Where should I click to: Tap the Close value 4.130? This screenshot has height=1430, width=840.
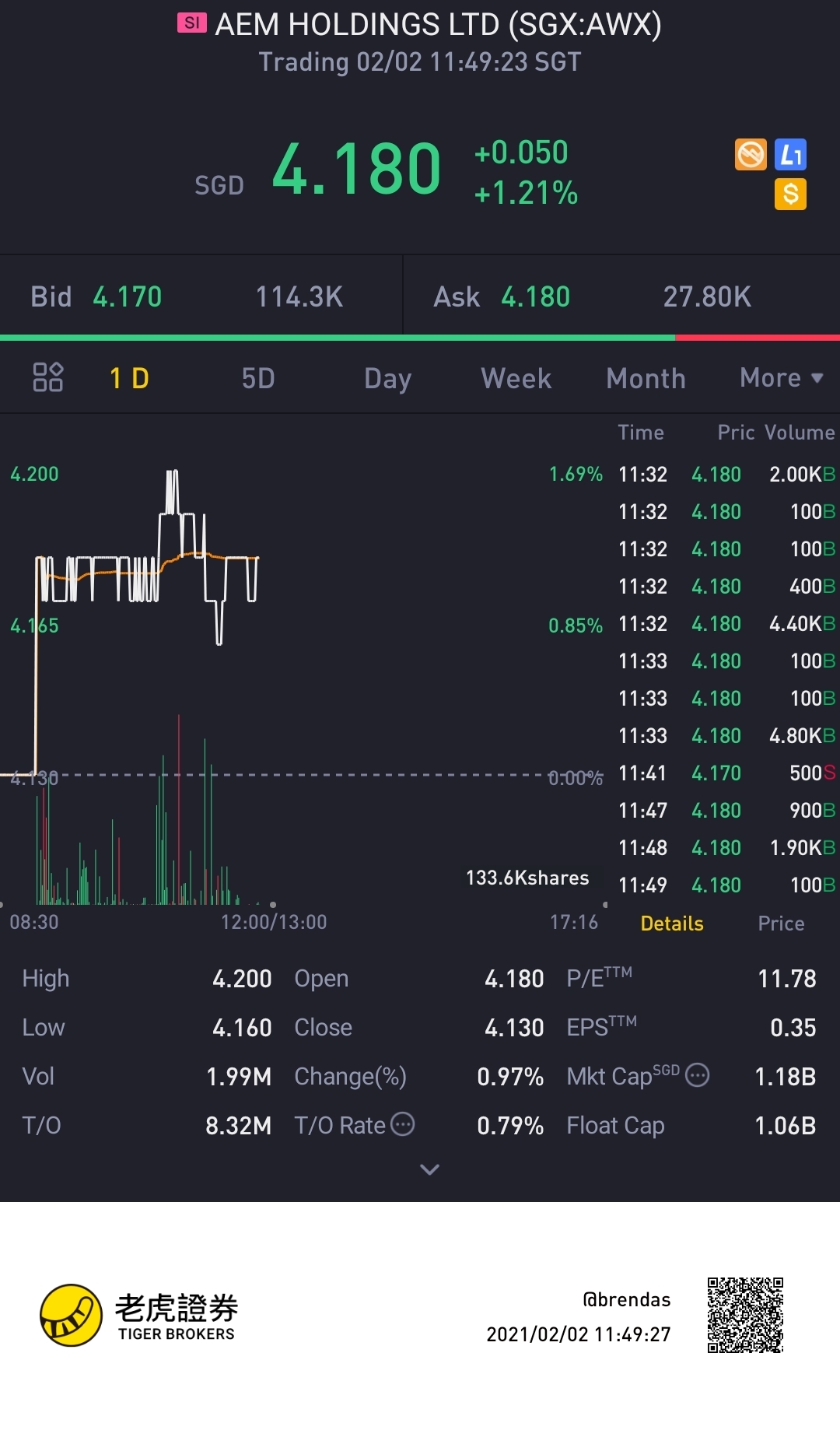click(514, 1027)
